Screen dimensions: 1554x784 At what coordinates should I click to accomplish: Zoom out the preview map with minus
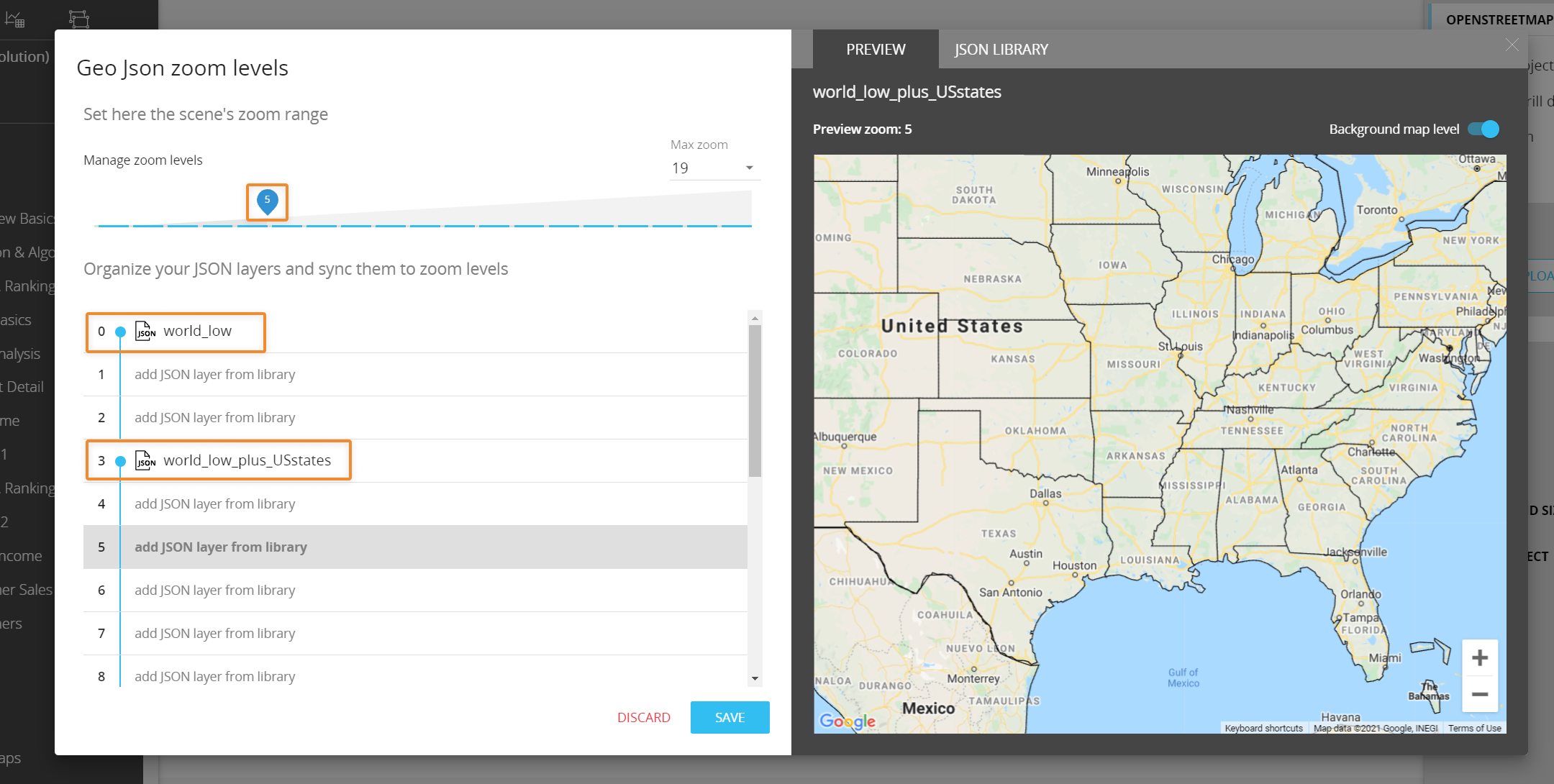pyautogui.click(x=1480, y=694)
